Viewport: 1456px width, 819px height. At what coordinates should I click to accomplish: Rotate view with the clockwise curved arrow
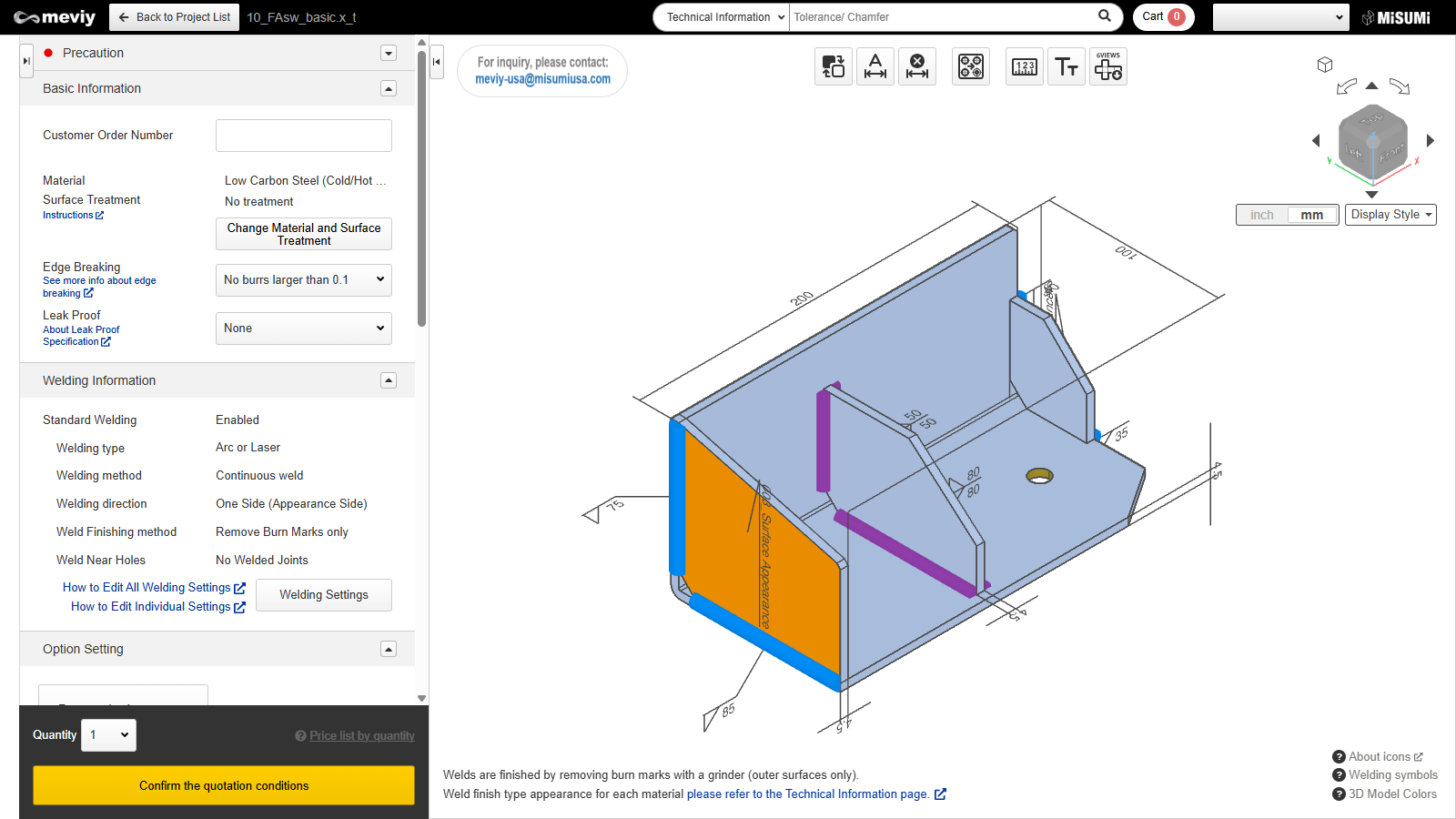click(x=1400, y=87)
